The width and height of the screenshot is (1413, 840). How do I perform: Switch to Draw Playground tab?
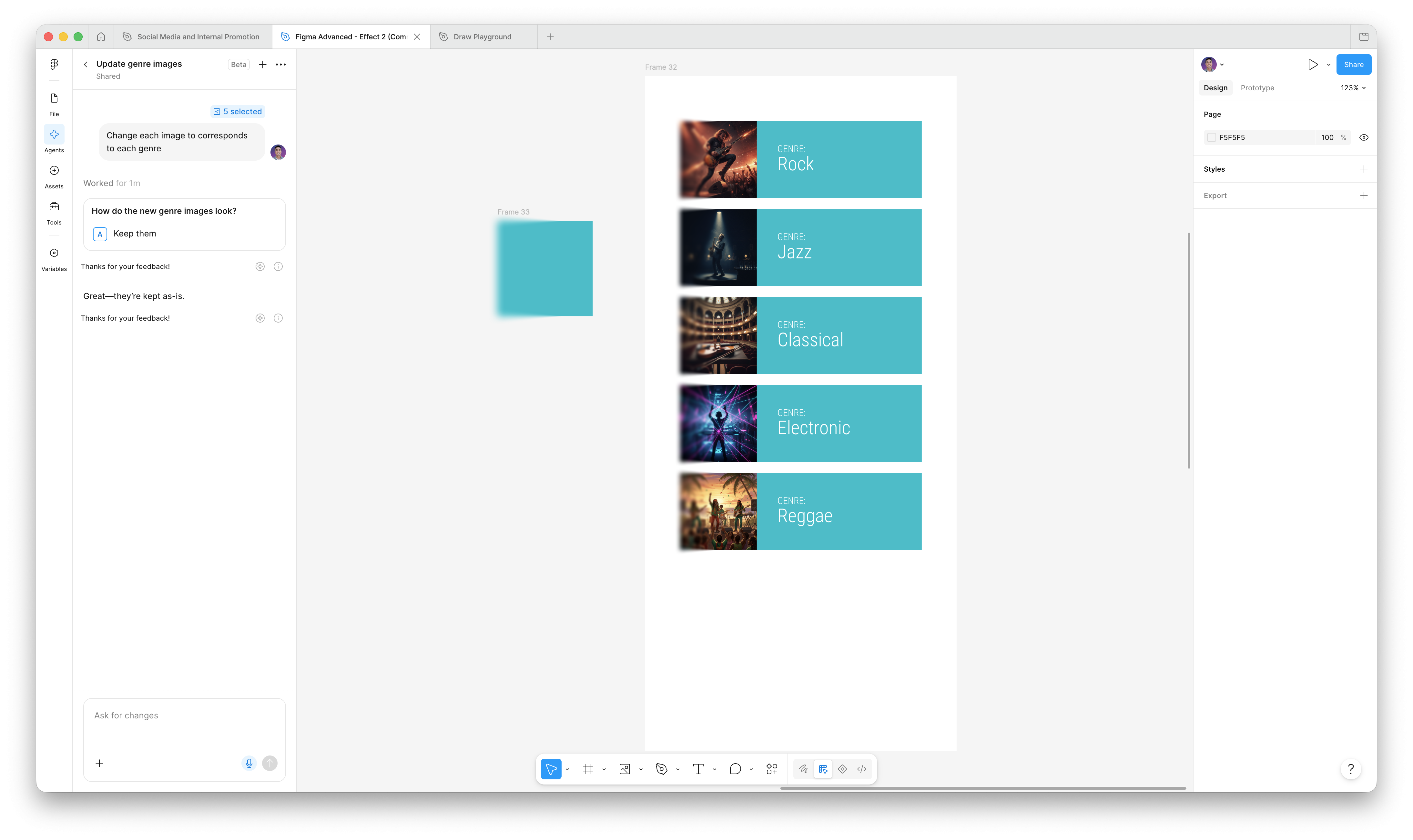click(x=483, y=37)
